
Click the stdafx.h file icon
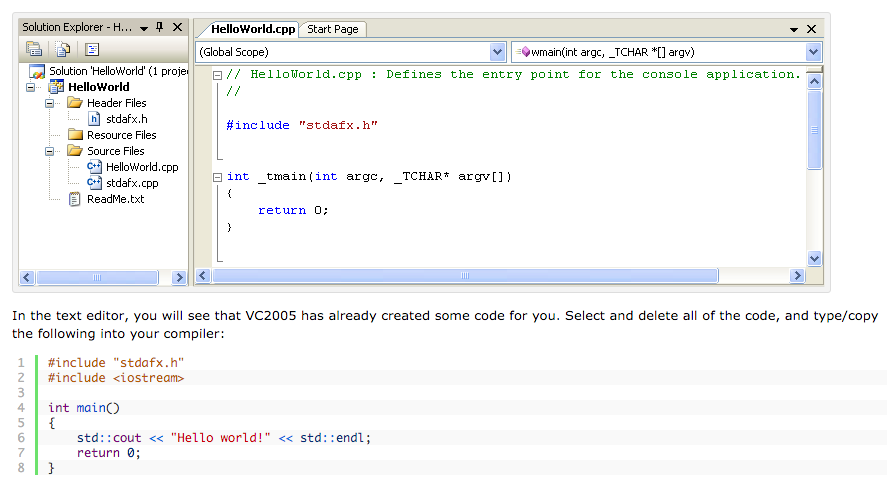94,119
